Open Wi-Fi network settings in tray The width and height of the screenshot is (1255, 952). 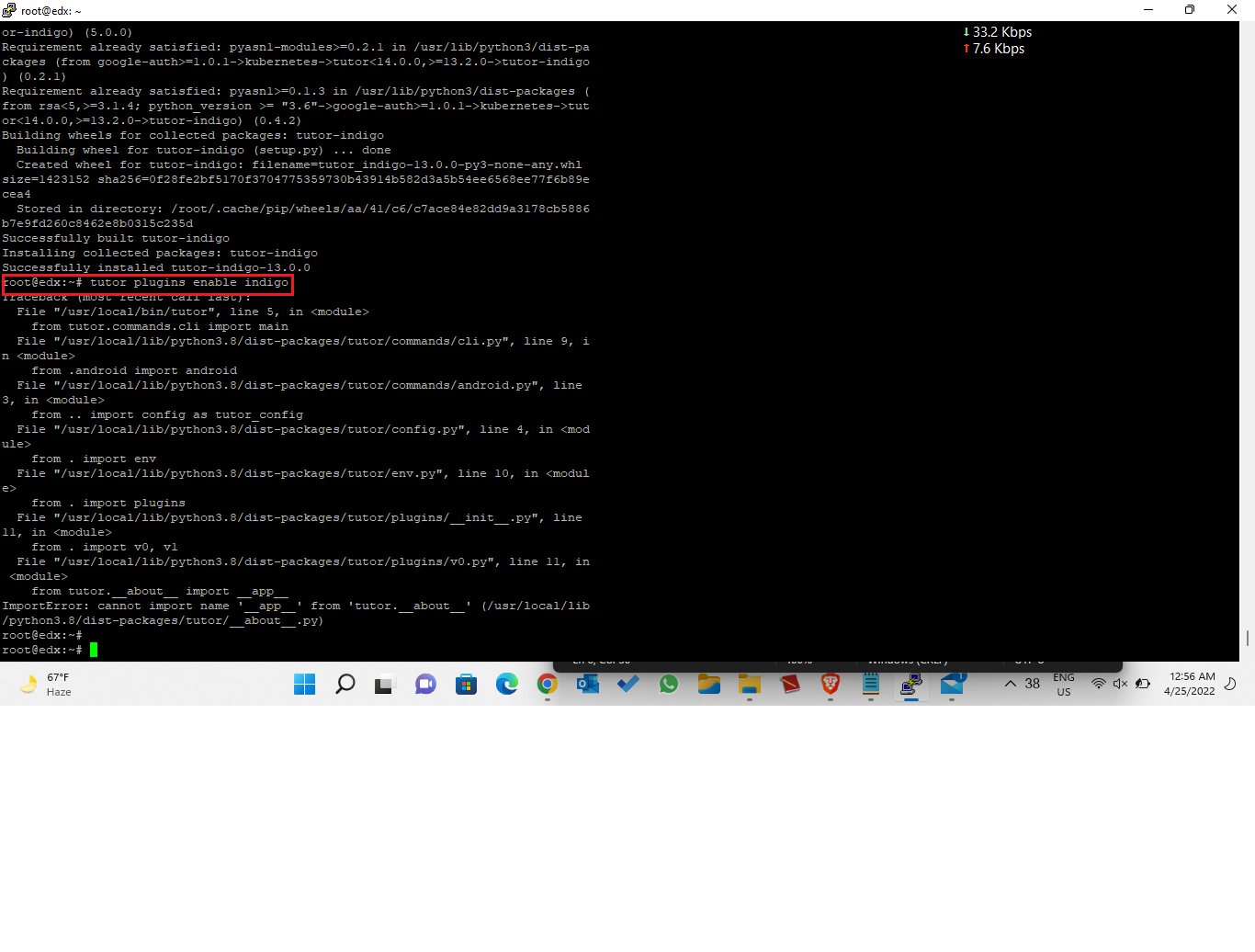pos(1098,684)
